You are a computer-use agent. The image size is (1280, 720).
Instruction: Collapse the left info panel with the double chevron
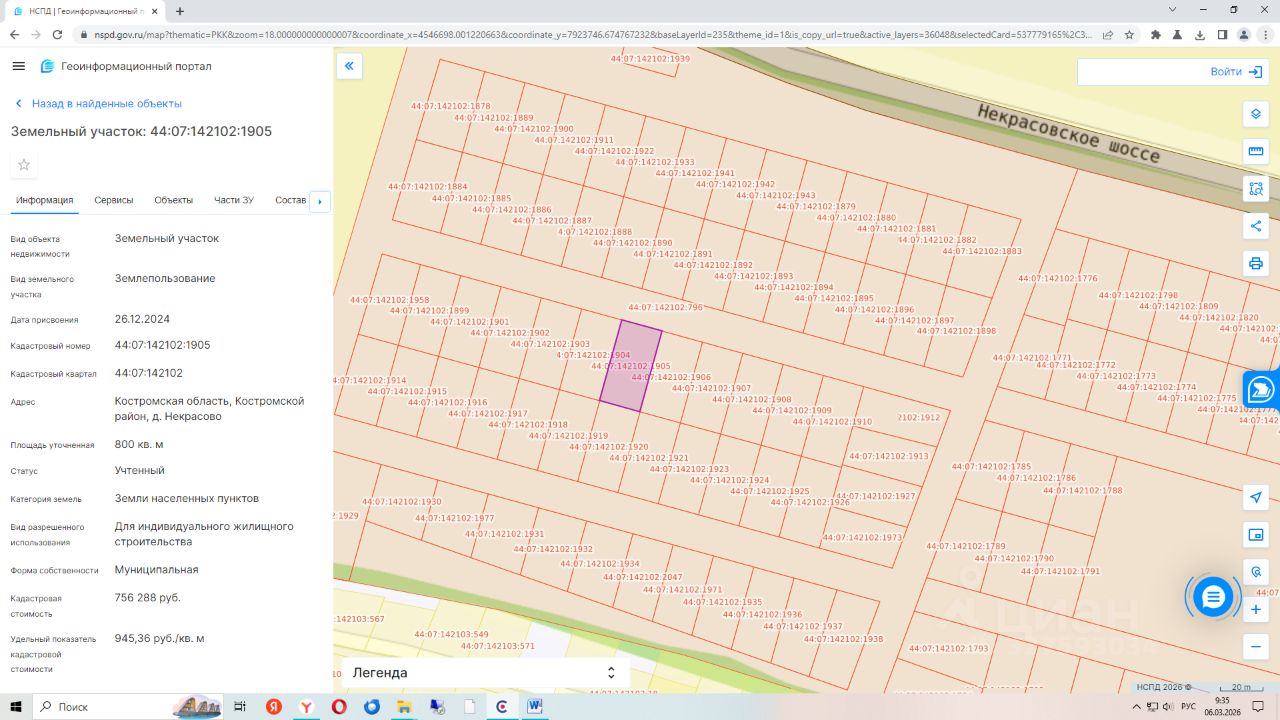pos(349,66)
